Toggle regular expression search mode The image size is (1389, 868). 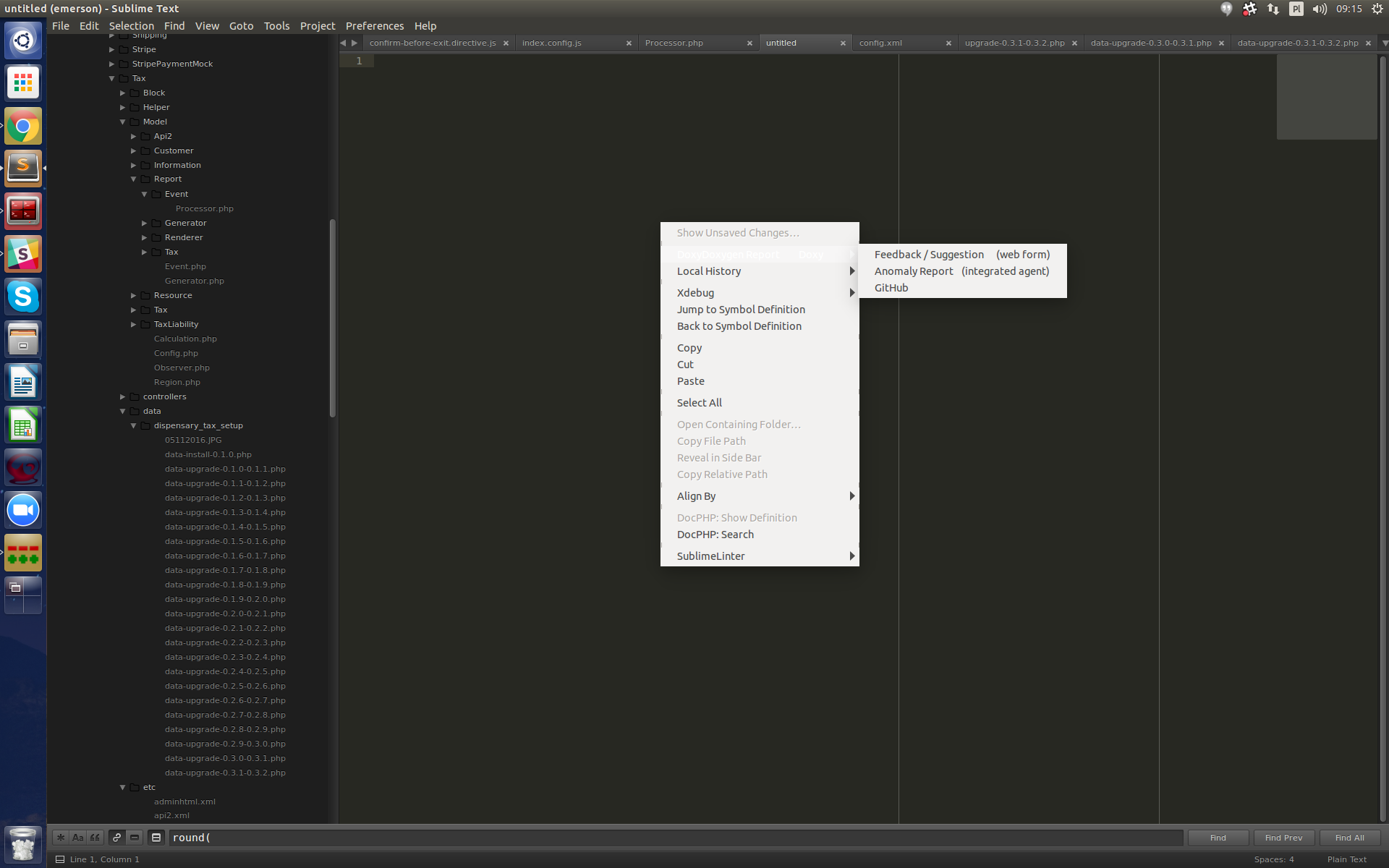(x=61, y=838)
